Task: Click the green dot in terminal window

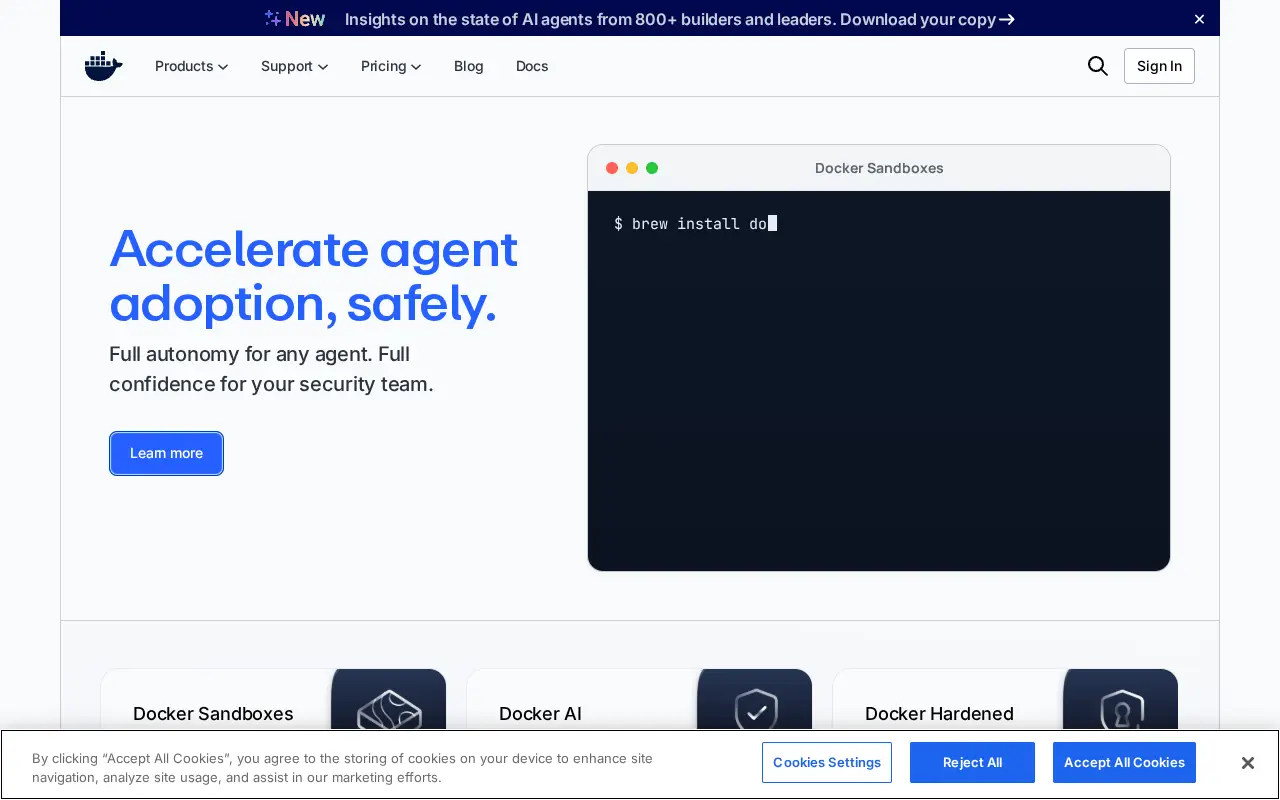Action: point(652,168)
